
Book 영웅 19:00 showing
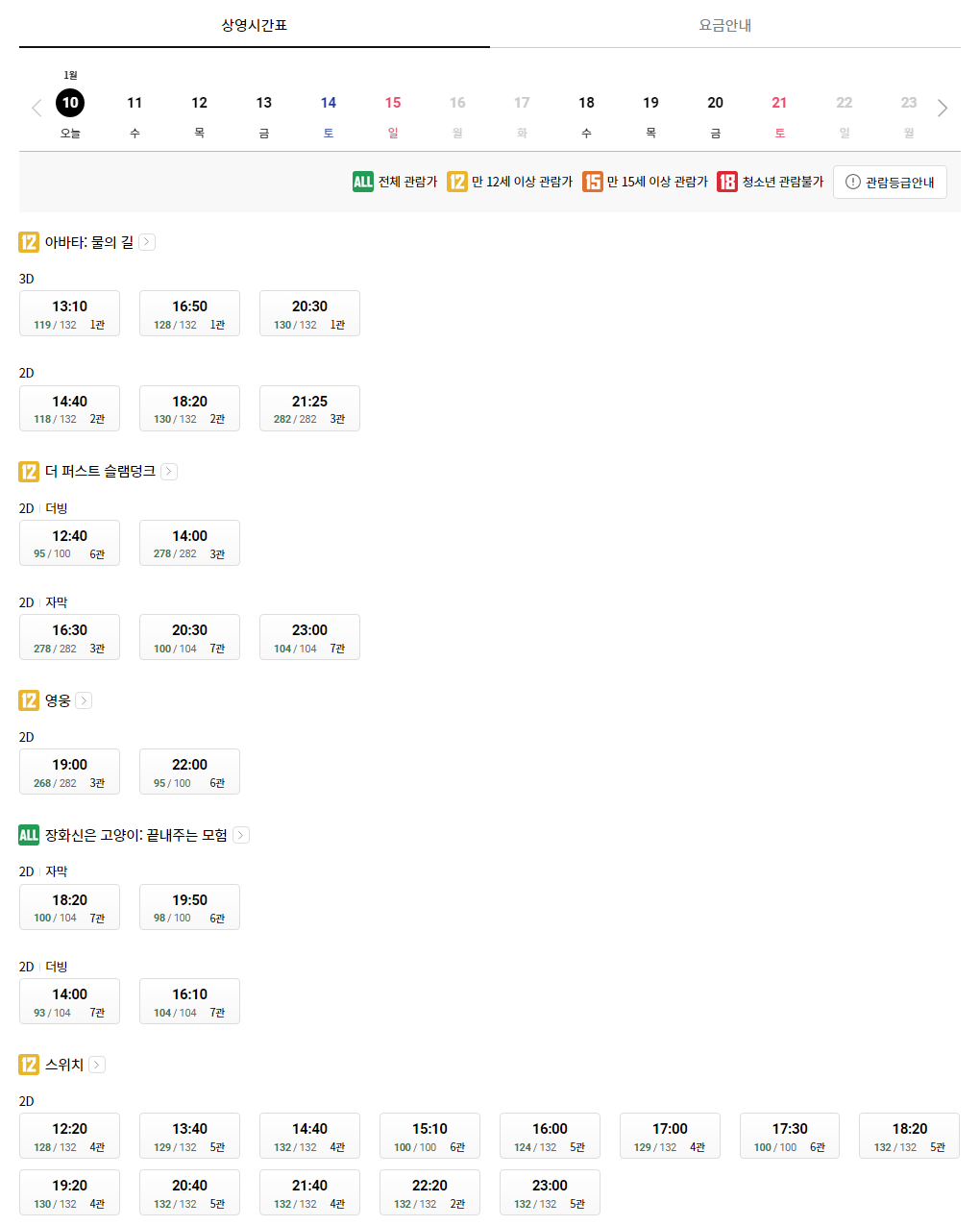point(69,772)
